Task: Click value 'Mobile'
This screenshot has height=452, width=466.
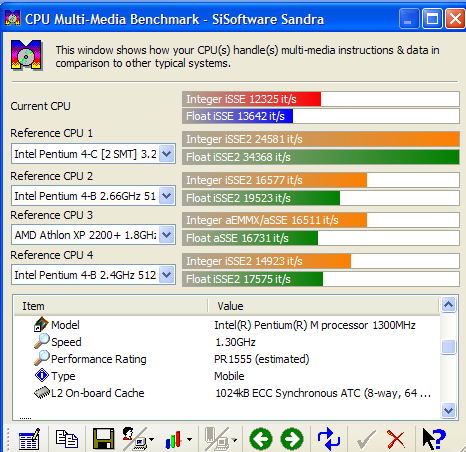Action: pos(229,376)
